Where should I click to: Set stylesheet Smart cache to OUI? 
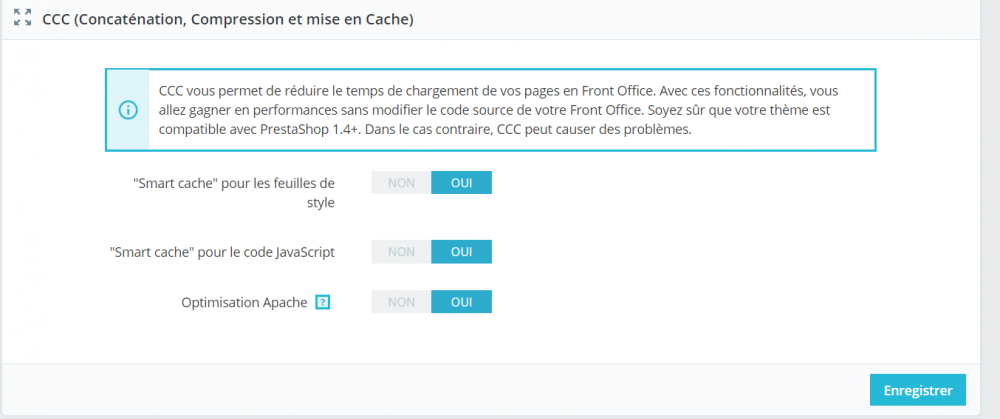[x=461, y=182]
